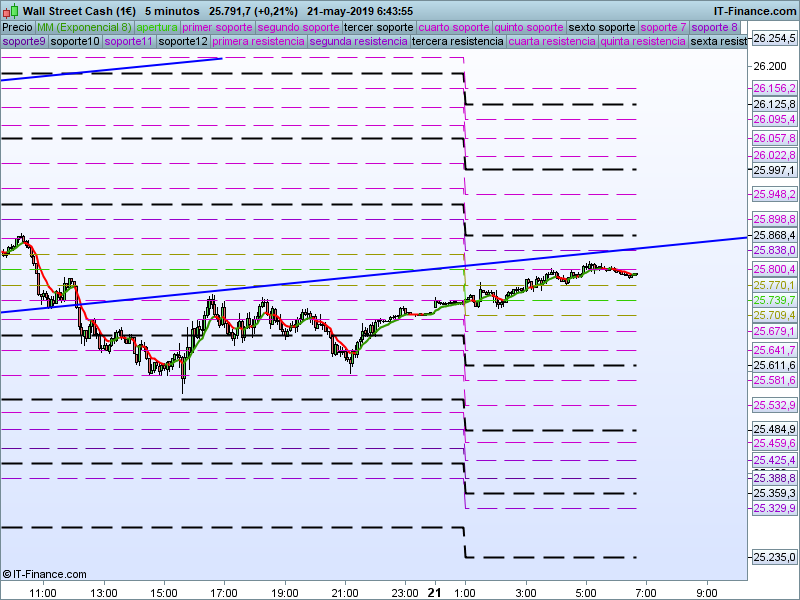
Task: Click the quinta resistencia legend label
Action: pos(643,41)
